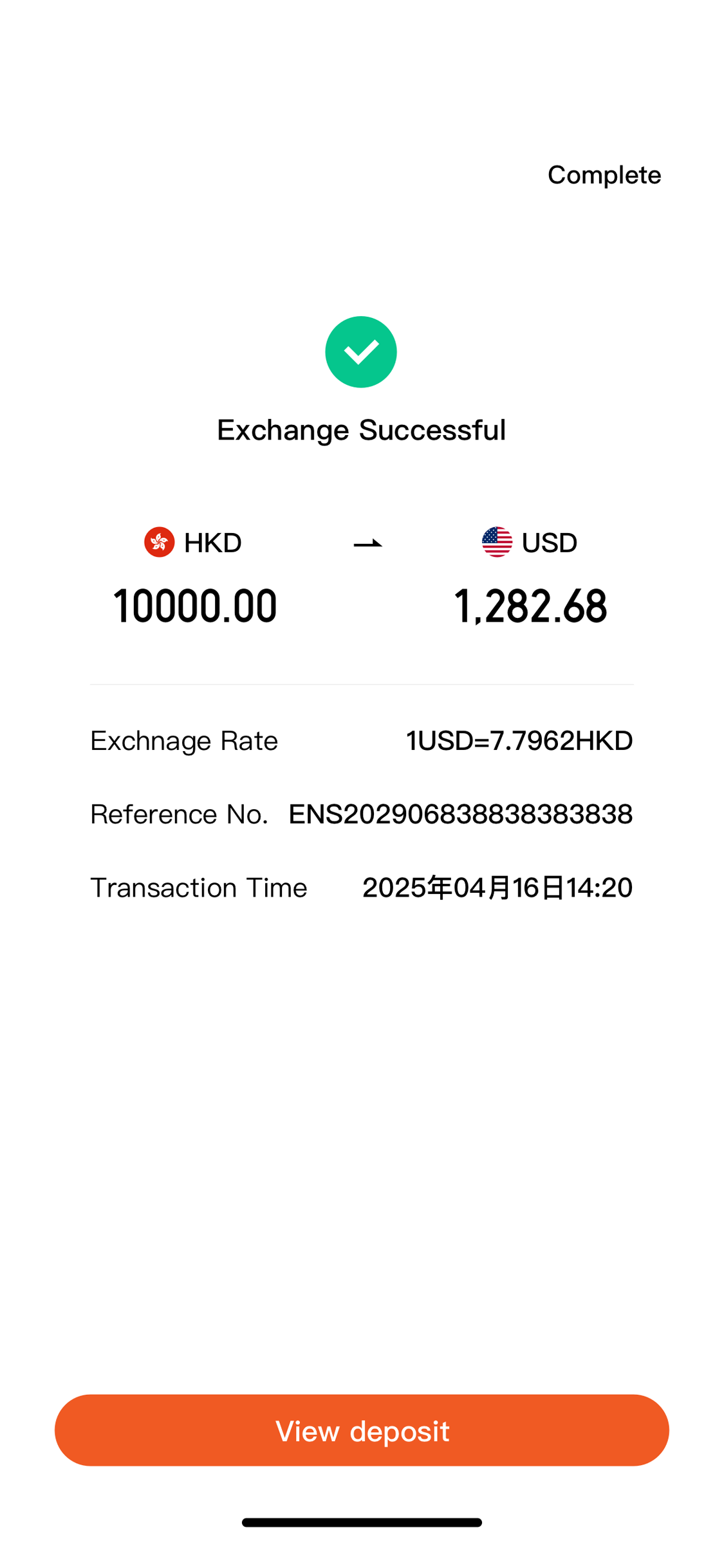This screenshot has height=1568, width=724.
Task: Tap the green success checkmark icon
Action: [360, 351]
